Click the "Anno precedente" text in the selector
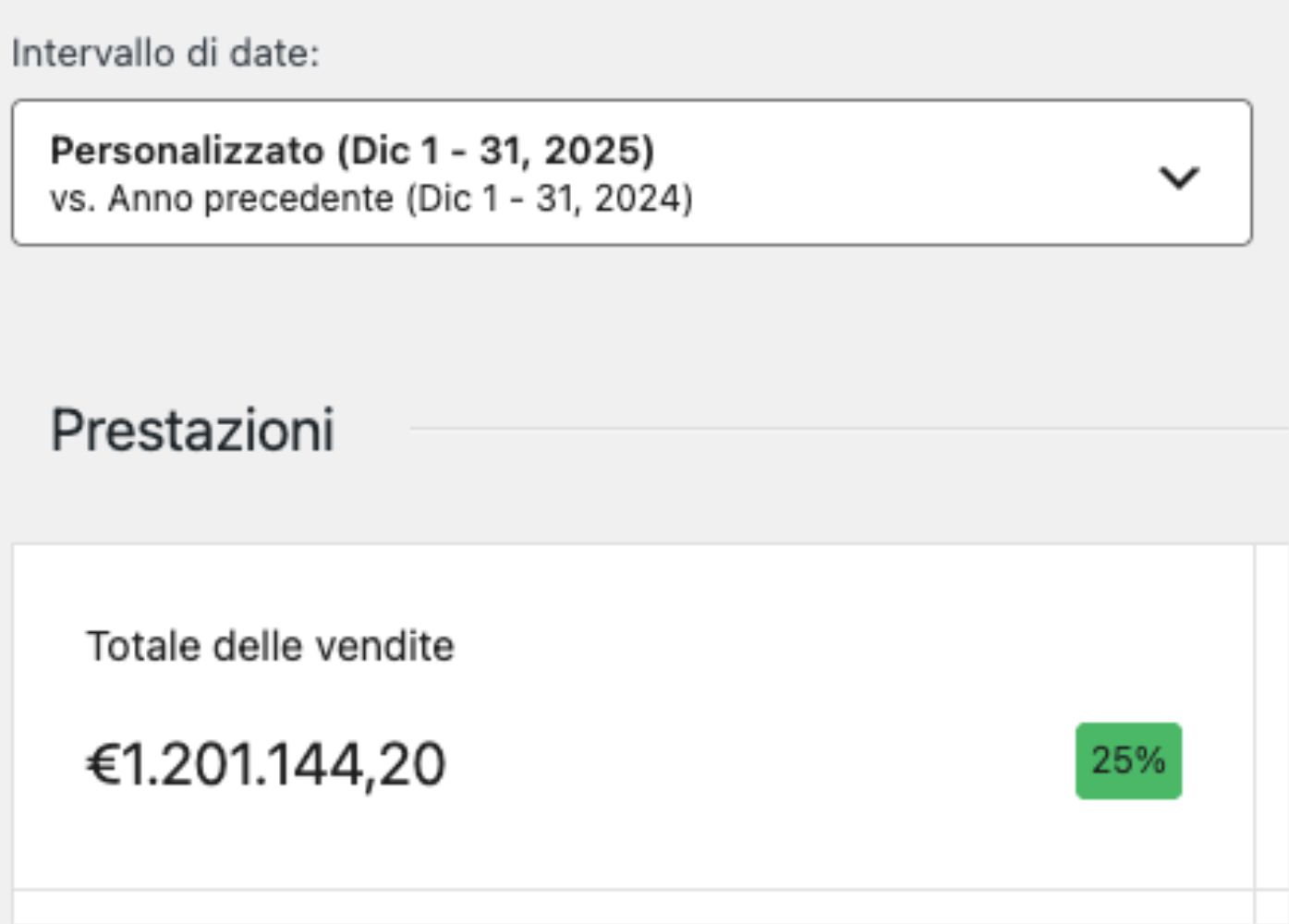 coord(250,200)
